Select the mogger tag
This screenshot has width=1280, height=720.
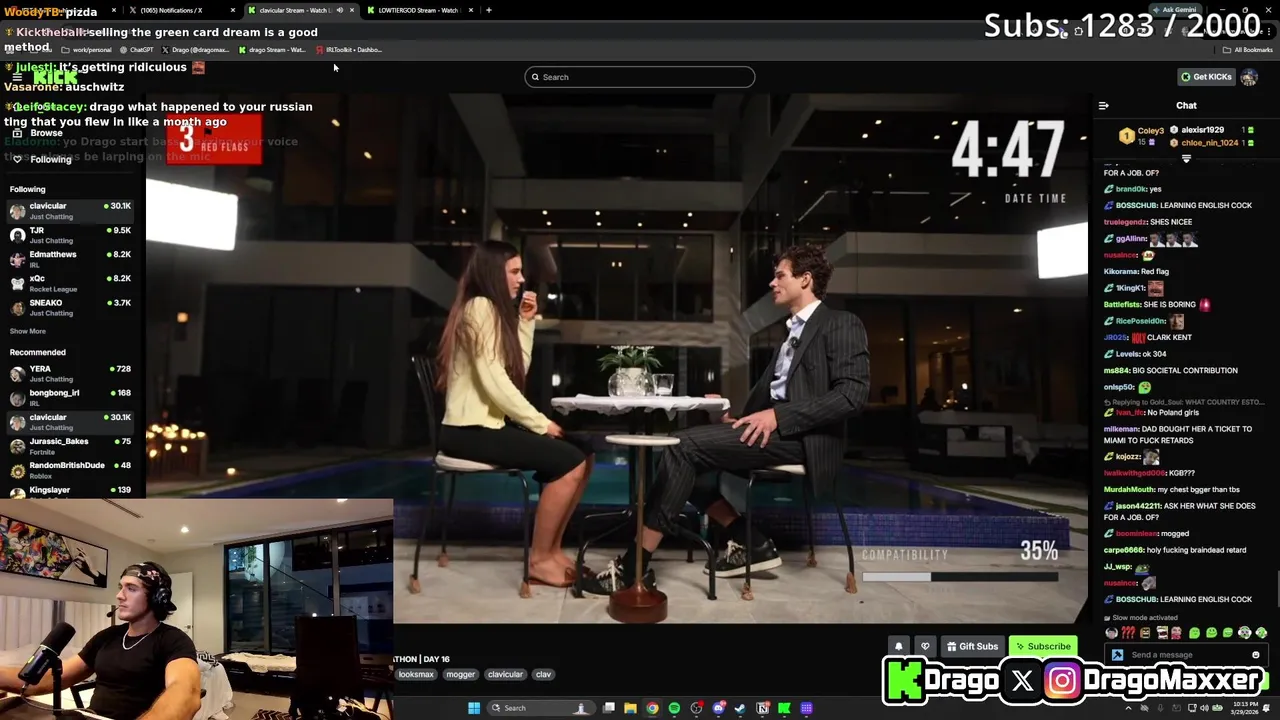pyautogui.click(x=460, y=674)
